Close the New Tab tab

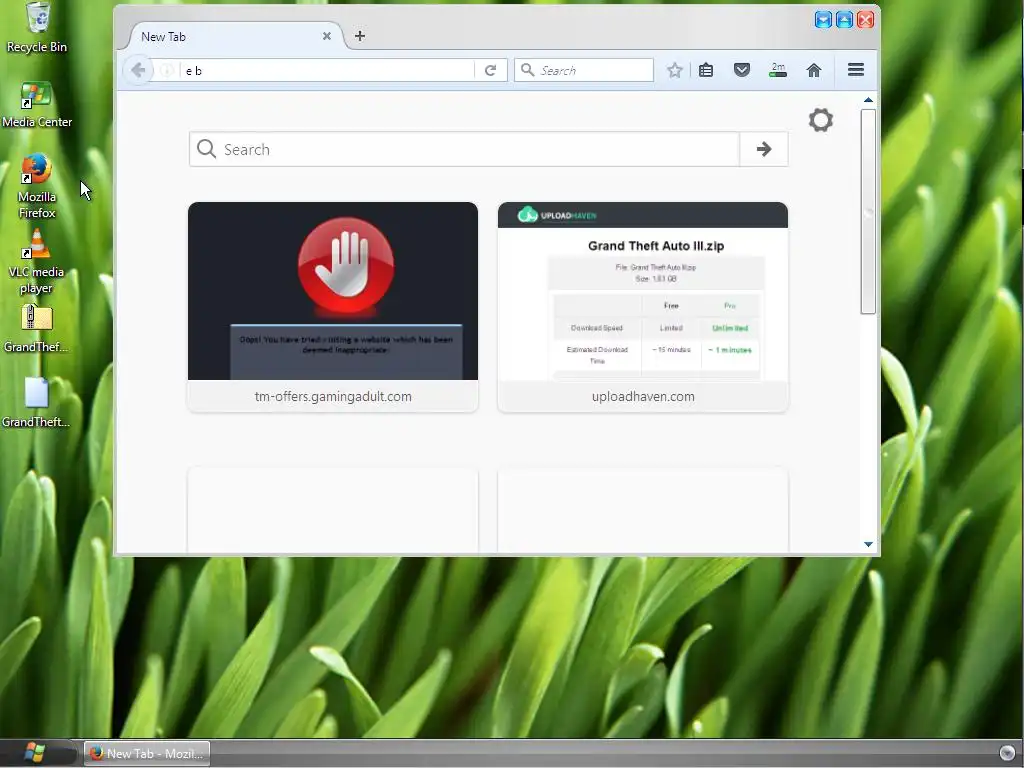pyautogui.click(x=327, y=37)
